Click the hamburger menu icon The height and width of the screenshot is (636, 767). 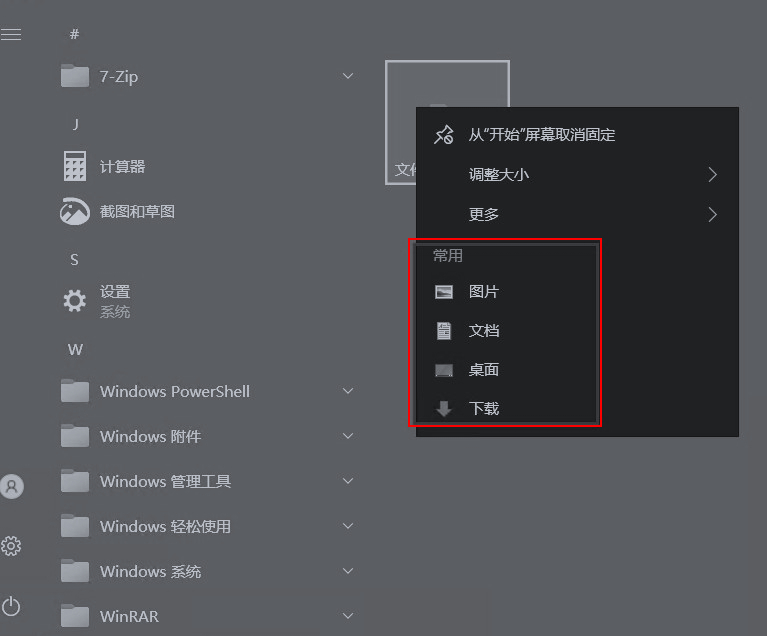point(11,34)
